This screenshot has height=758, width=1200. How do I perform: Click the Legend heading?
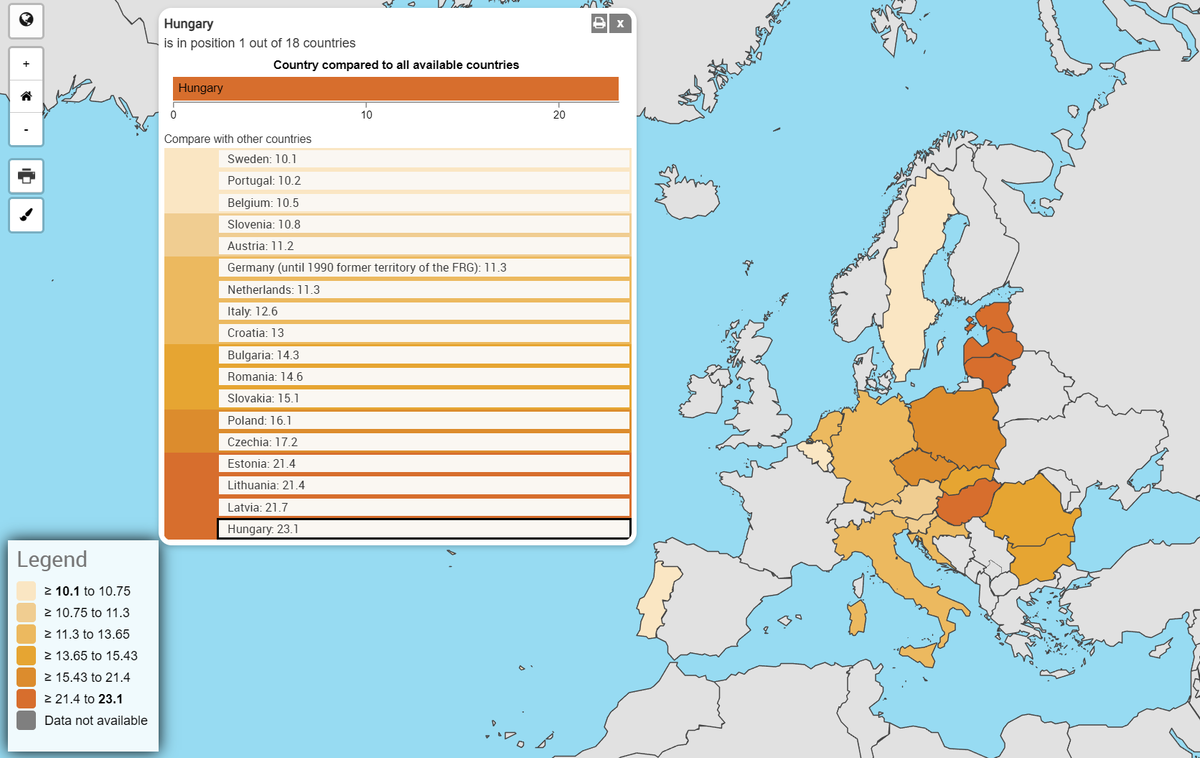52,560
